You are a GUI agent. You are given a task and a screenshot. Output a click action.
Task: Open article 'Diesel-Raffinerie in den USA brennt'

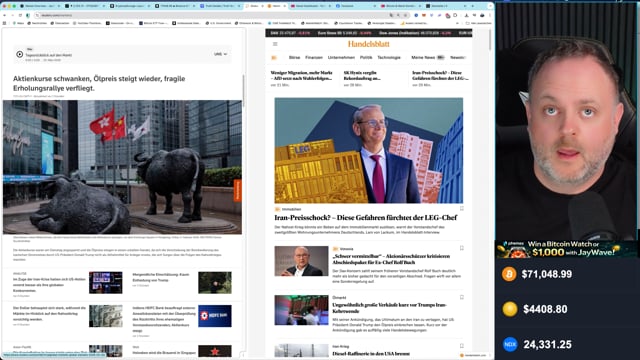pos(371,353)
